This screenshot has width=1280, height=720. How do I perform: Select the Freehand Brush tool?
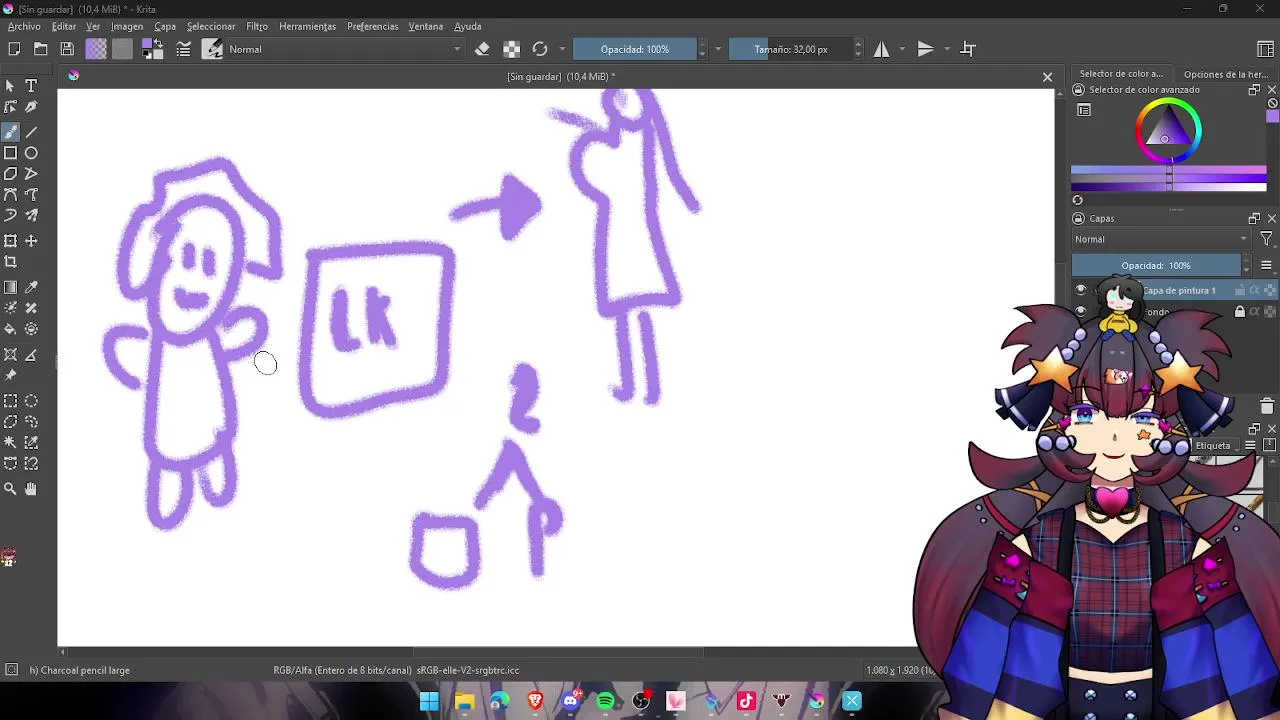point(10,132)
